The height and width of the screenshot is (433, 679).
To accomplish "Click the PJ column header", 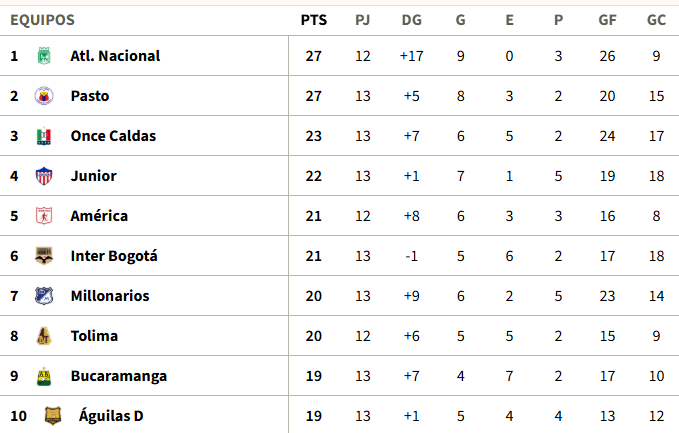I will [362, 19].
